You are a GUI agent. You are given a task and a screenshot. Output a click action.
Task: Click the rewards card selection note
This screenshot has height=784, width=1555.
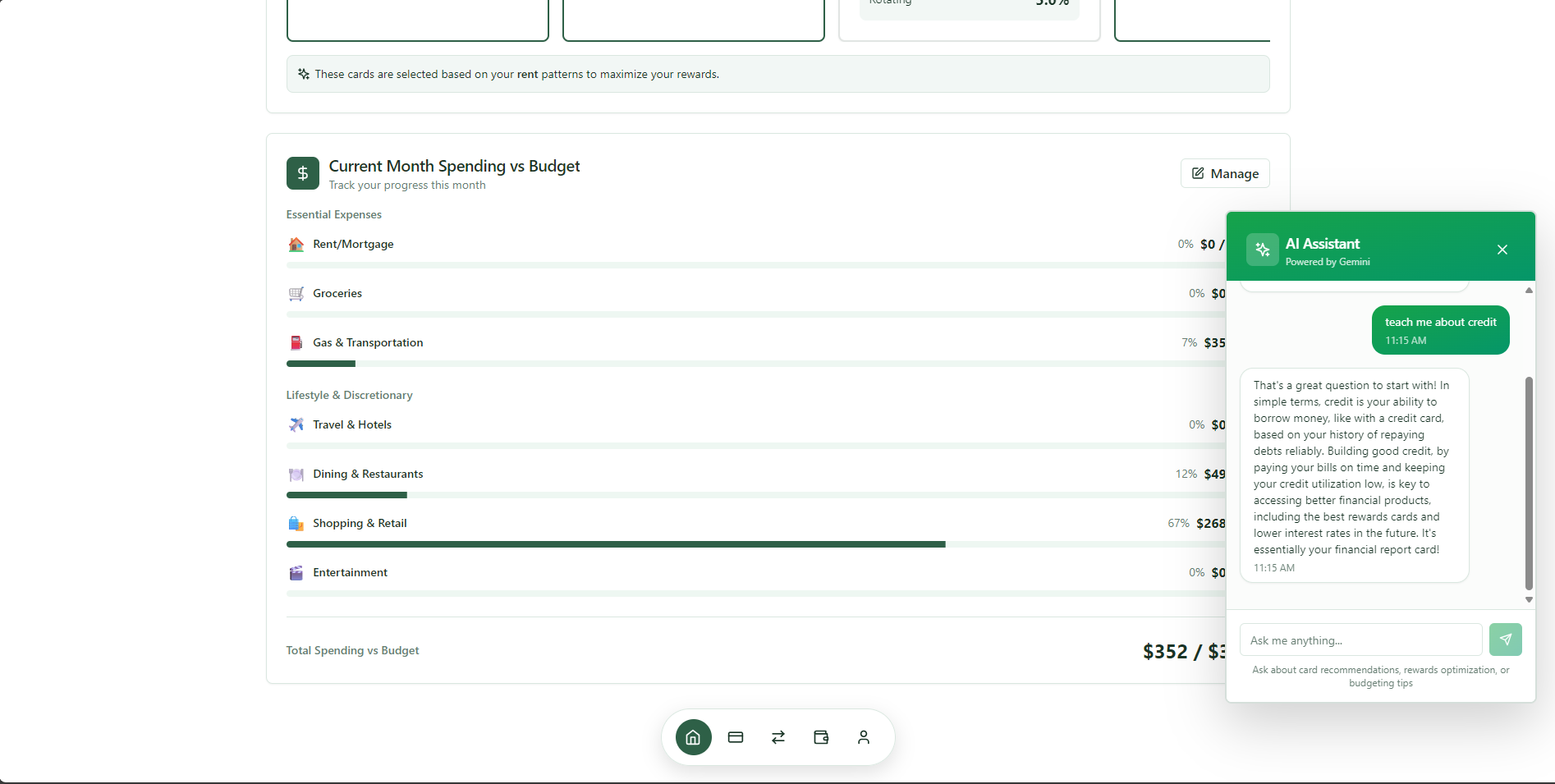click(x=777, y=74)
